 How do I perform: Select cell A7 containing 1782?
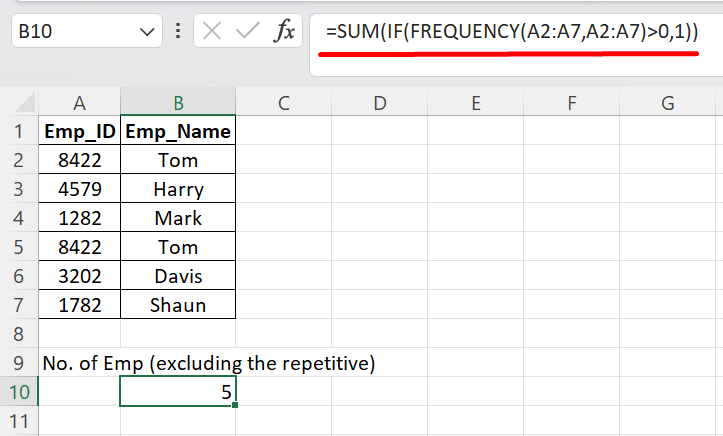click(79, 305)
